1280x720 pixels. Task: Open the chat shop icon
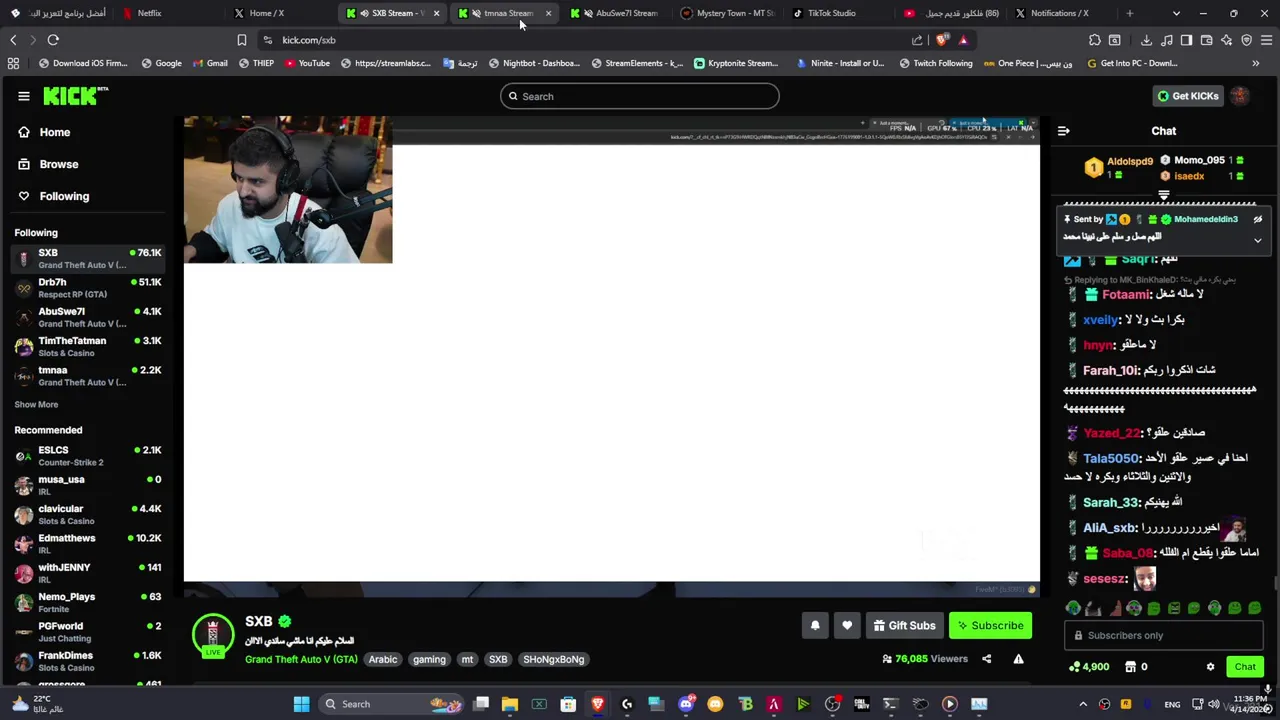[1130, 667]
